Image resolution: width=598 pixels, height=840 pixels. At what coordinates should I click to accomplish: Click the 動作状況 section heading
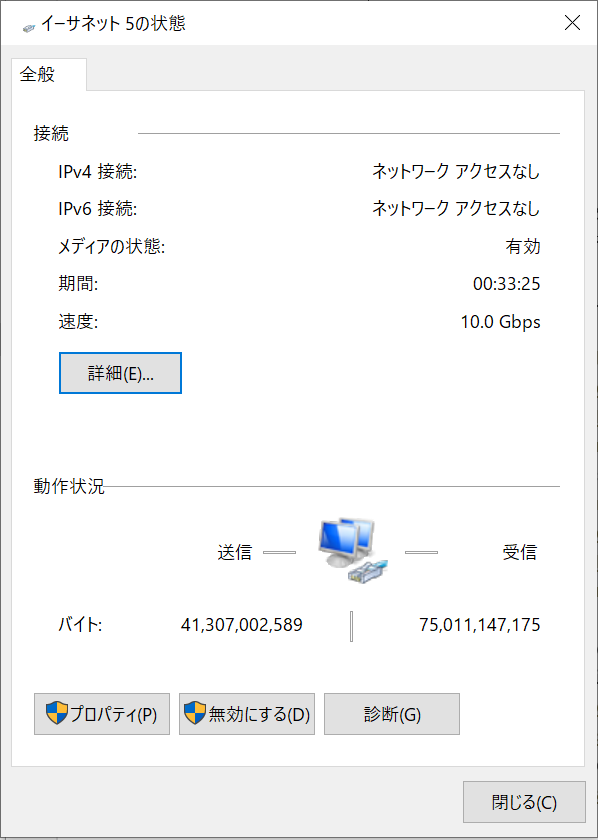point(69,487)
